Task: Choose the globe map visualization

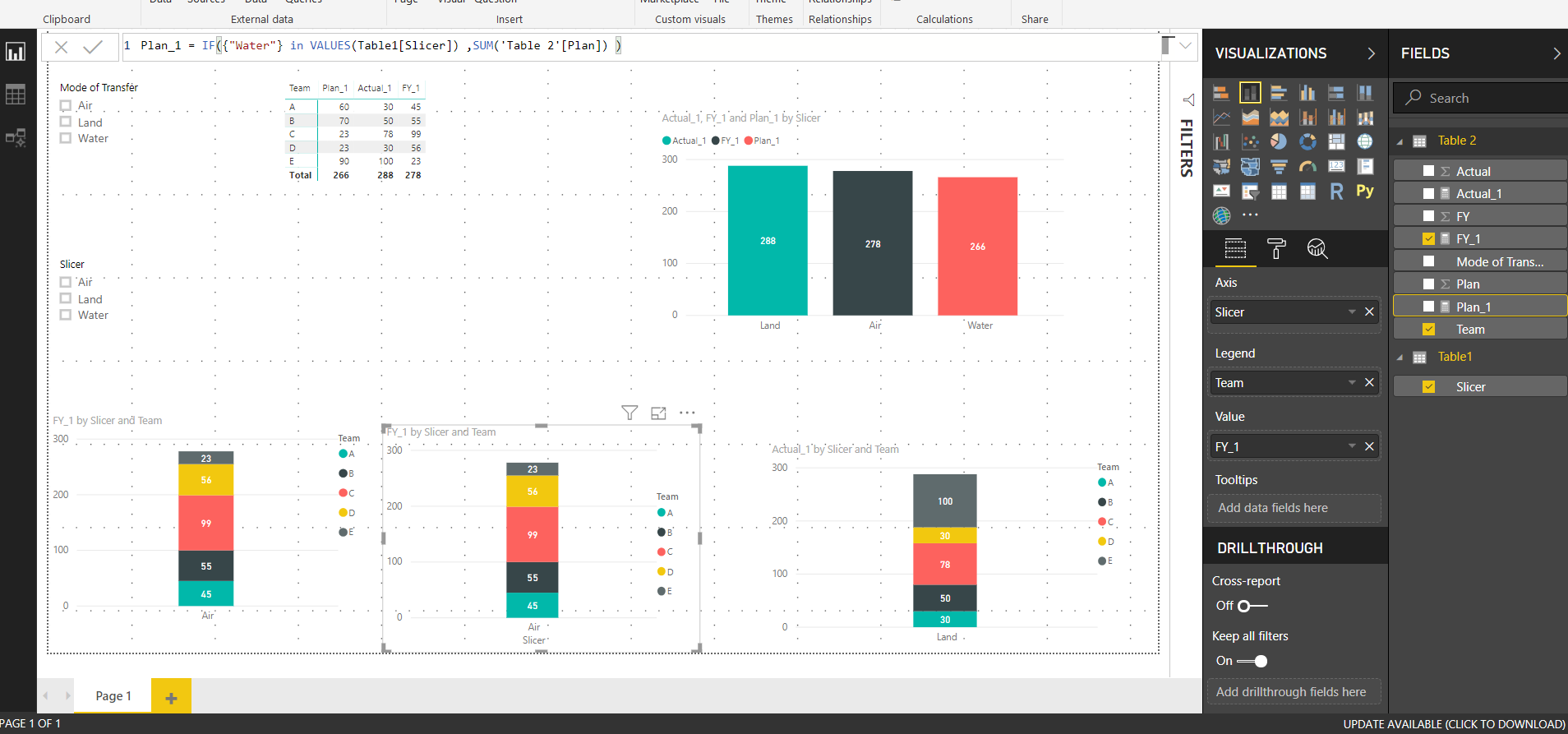Action: click(1365, 141)
